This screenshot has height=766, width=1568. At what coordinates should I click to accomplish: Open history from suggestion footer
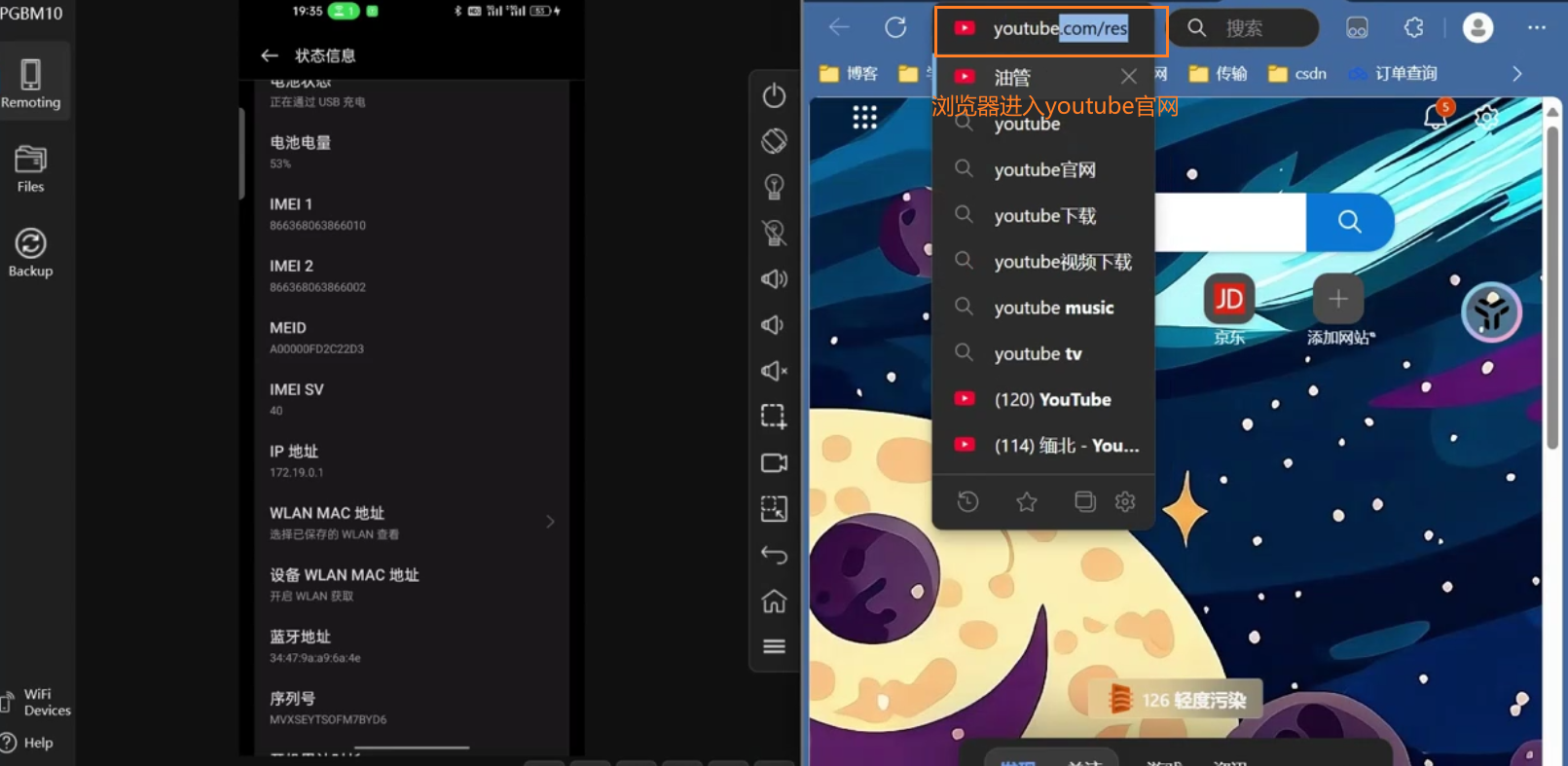pyautogui.click(x=967, y=501)
